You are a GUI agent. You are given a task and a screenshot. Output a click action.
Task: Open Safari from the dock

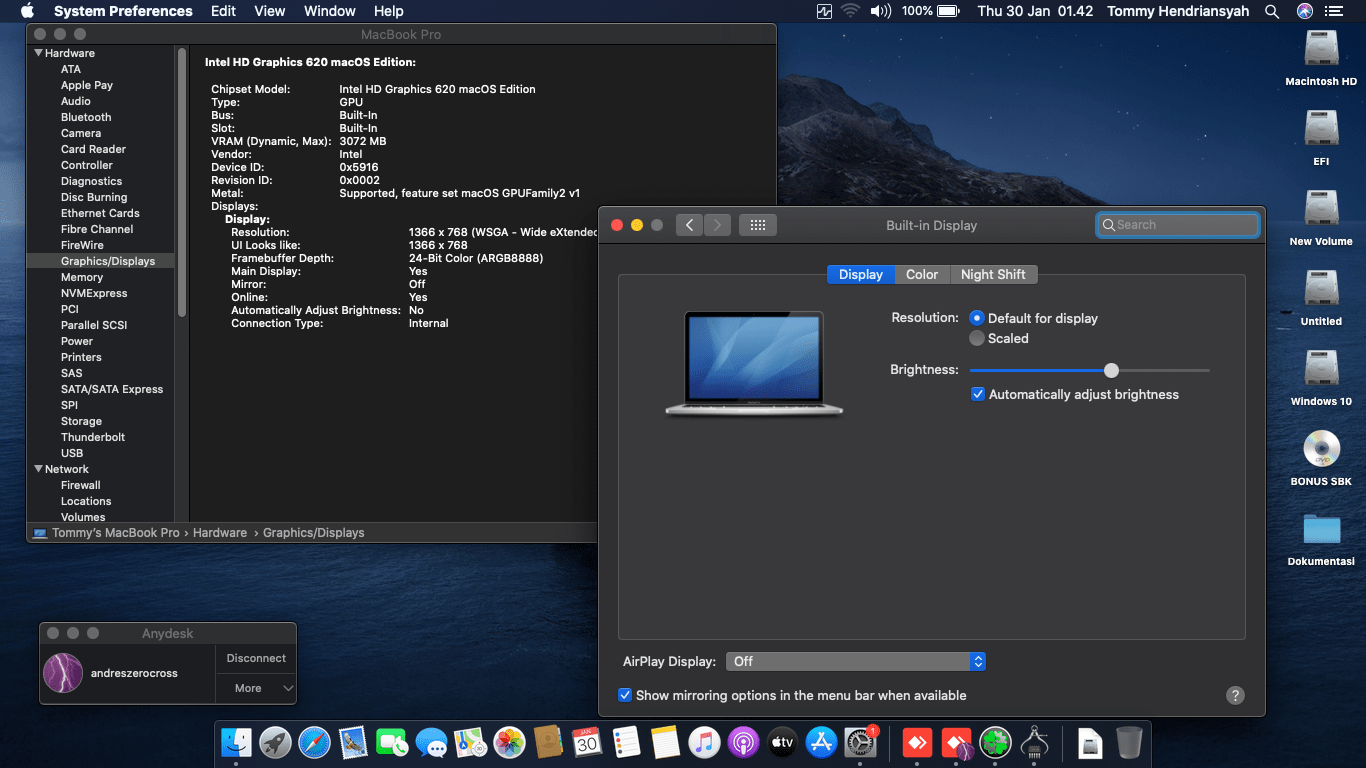tap(314, 742)
